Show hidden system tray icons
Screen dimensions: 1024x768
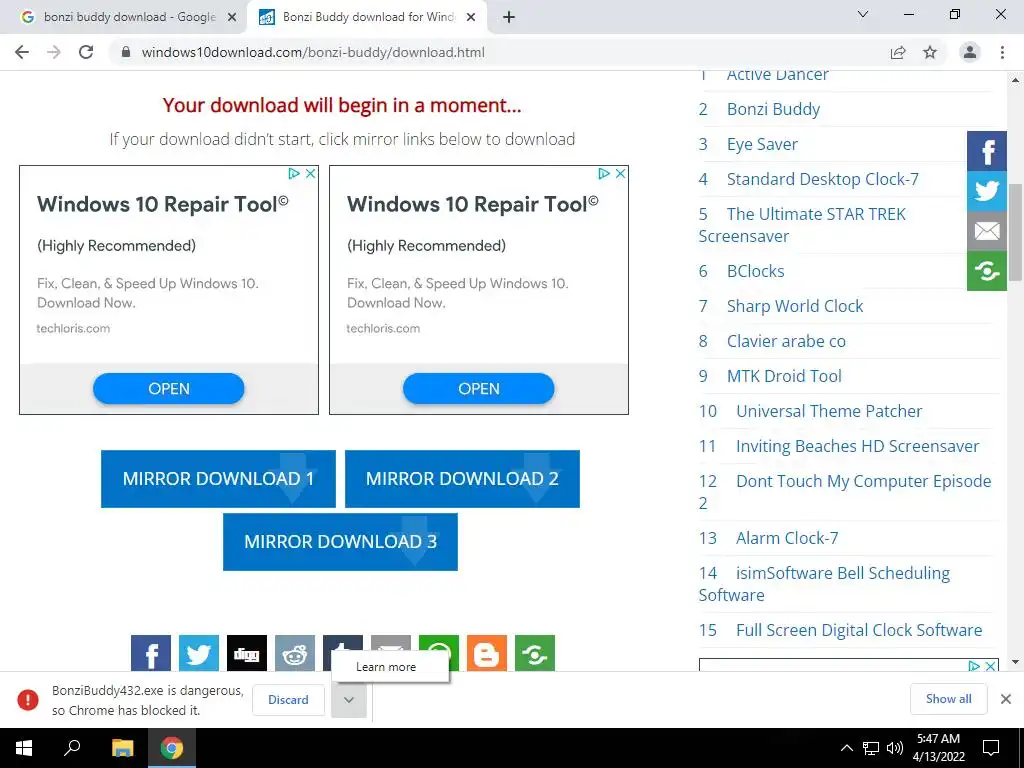pos(846,748)
